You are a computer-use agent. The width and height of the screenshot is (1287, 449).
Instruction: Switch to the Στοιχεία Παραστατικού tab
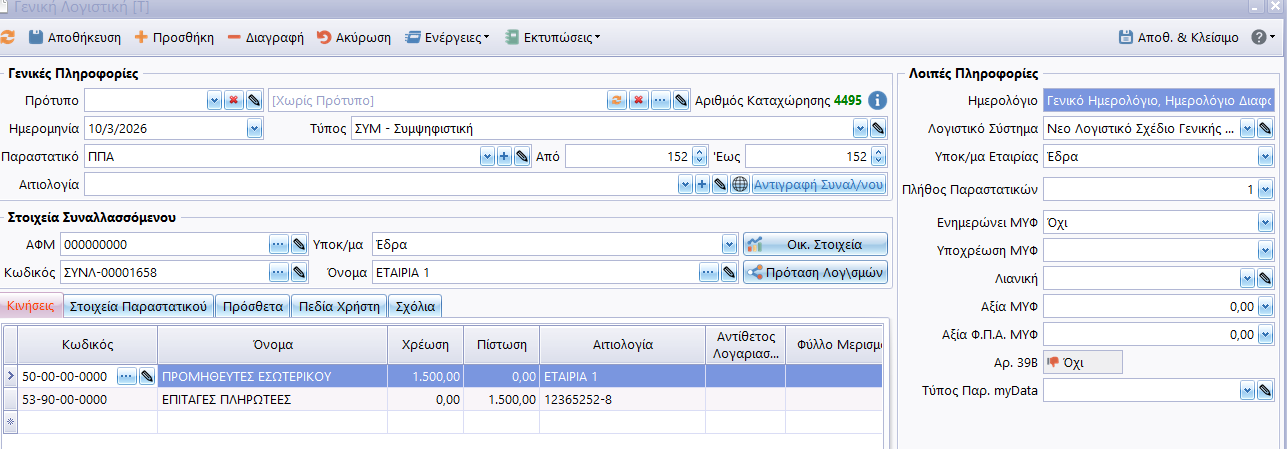[x=140, y=306]
